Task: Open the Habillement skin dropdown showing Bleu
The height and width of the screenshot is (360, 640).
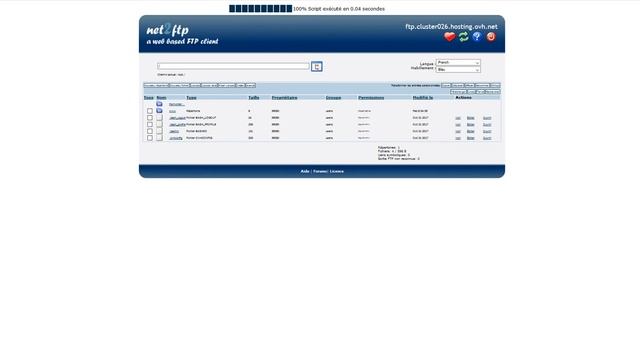Action: 458,70
